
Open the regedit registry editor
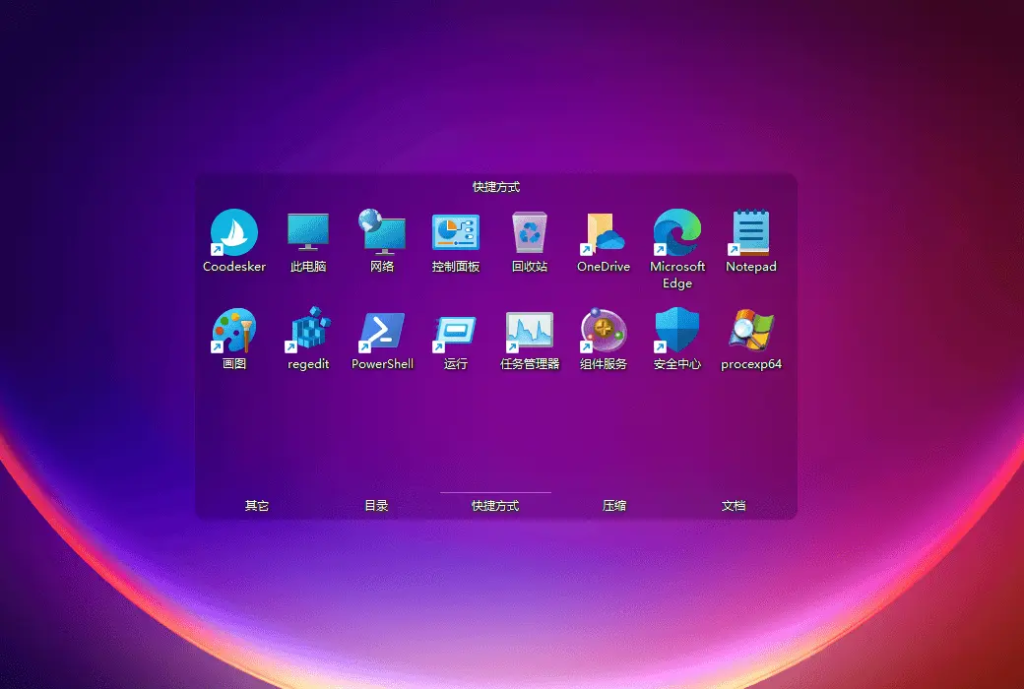pyautogui.click(x=308, y=330)
